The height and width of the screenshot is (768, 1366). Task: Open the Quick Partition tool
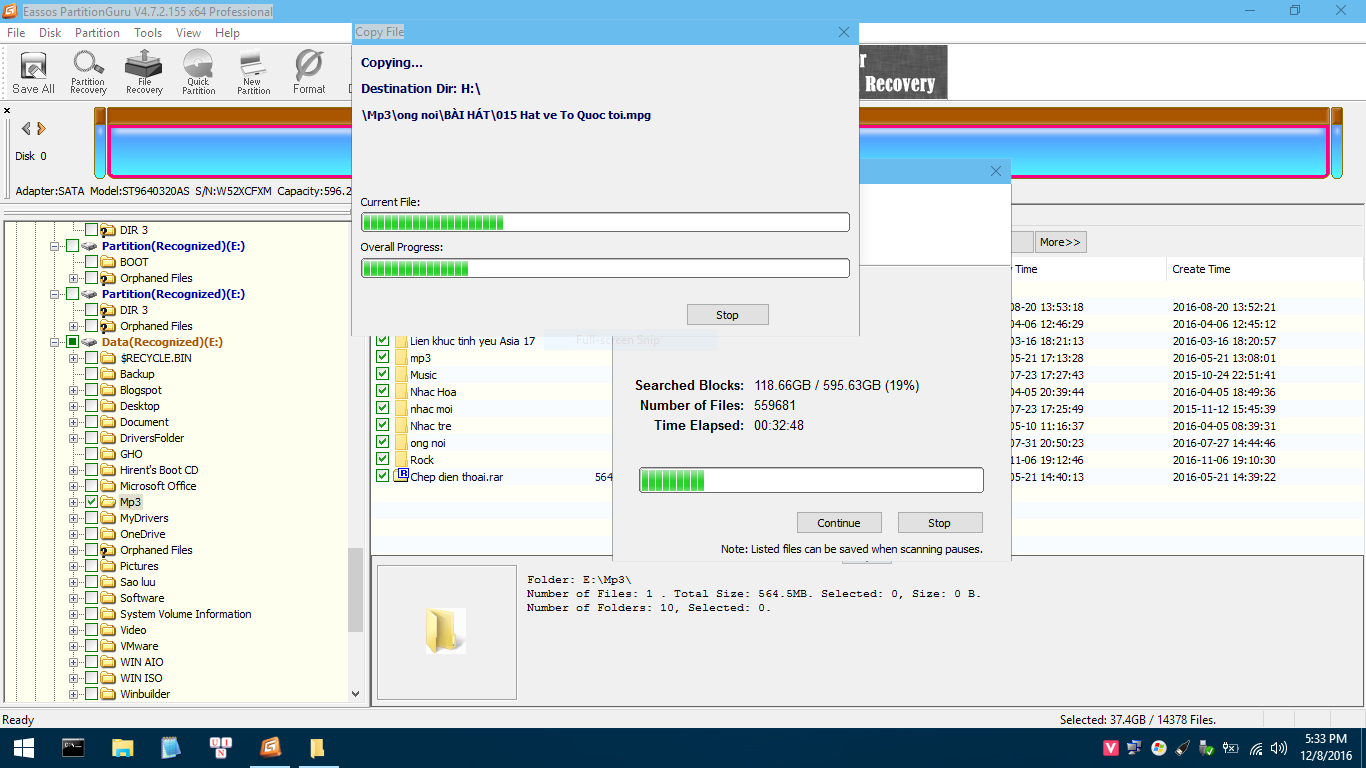pyautogui.click(x=198, y=73)
